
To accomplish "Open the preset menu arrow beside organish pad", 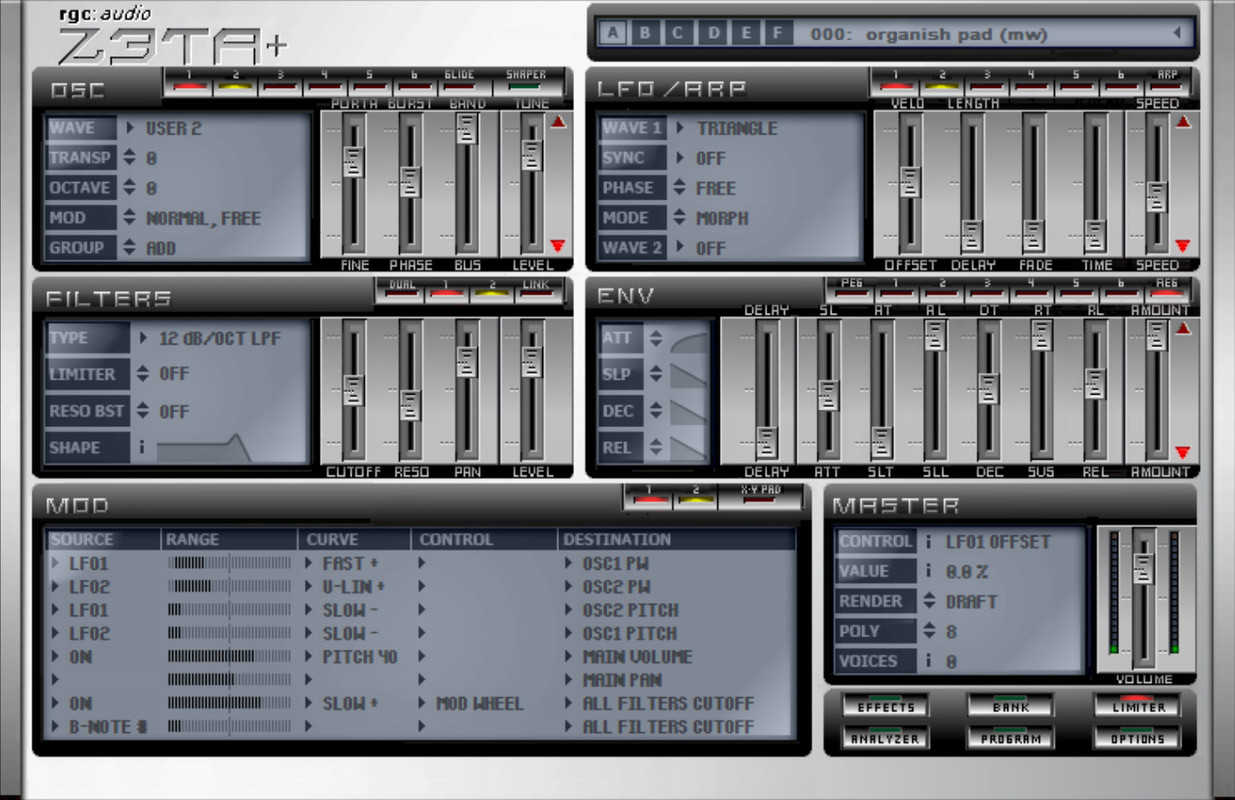I will [x=1177, y=33].
